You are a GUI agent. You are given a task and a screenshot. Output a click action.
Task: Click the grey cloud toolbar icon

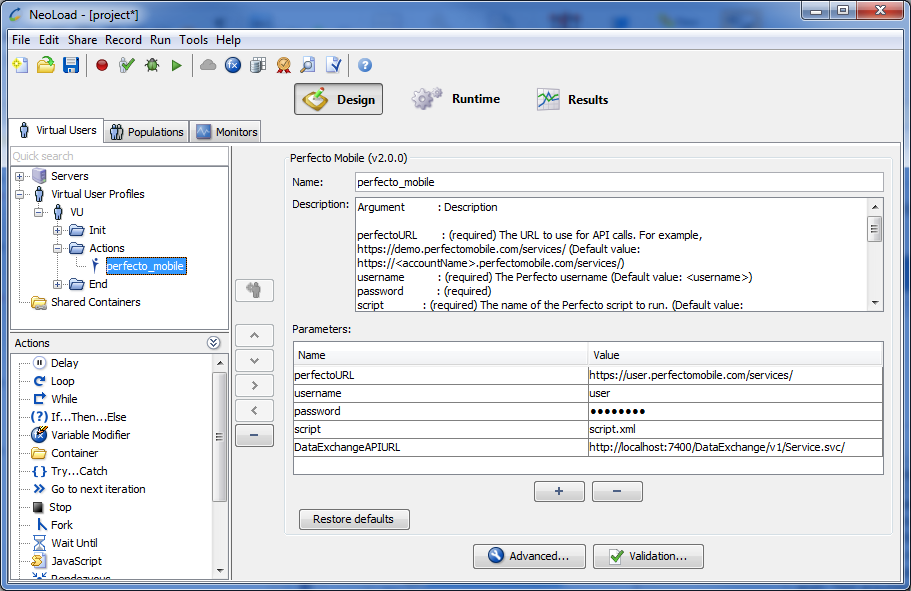(x=208, y=65)
